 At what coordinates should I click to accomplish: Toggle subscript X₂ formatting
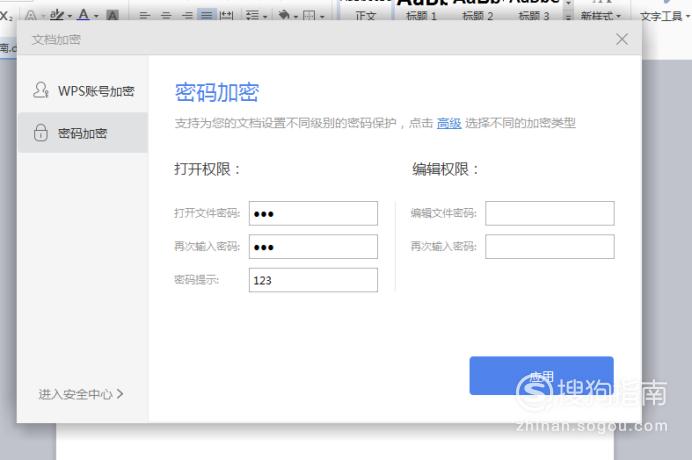pyautogui.click(x=6, y=16)
